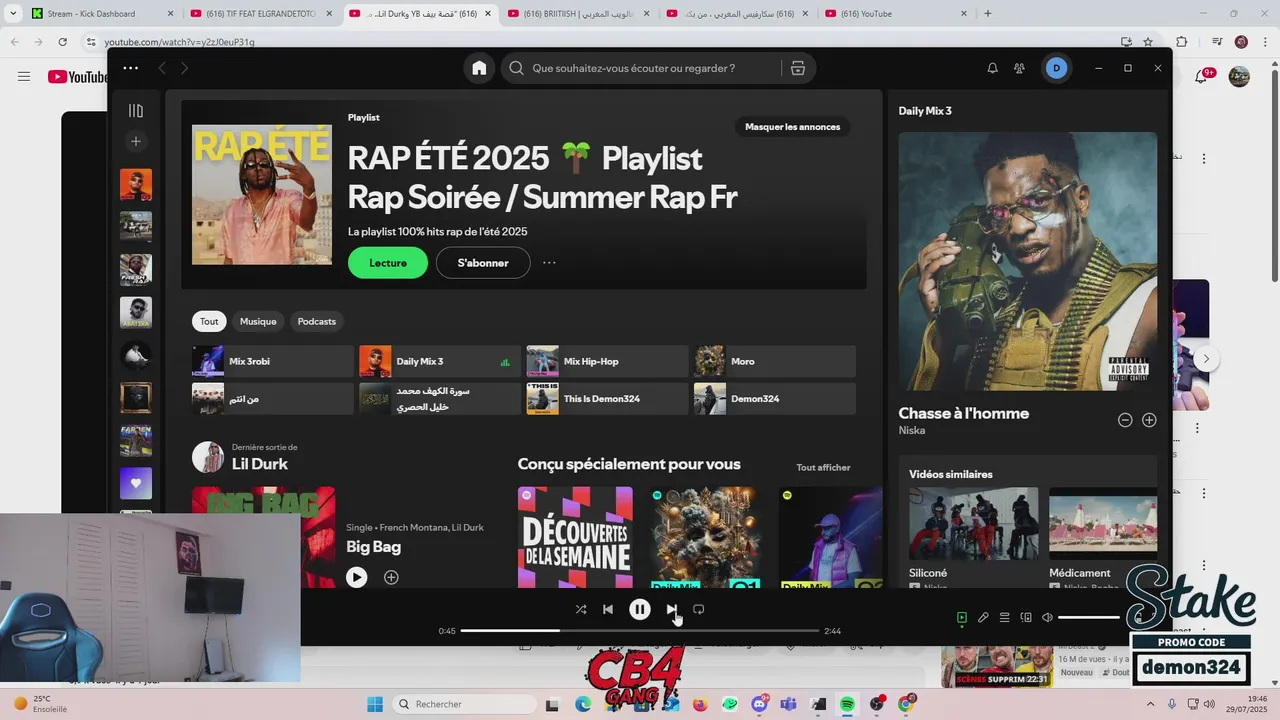Open a new browser tab
The image size is (1280, 720).
tap(988, 14)
